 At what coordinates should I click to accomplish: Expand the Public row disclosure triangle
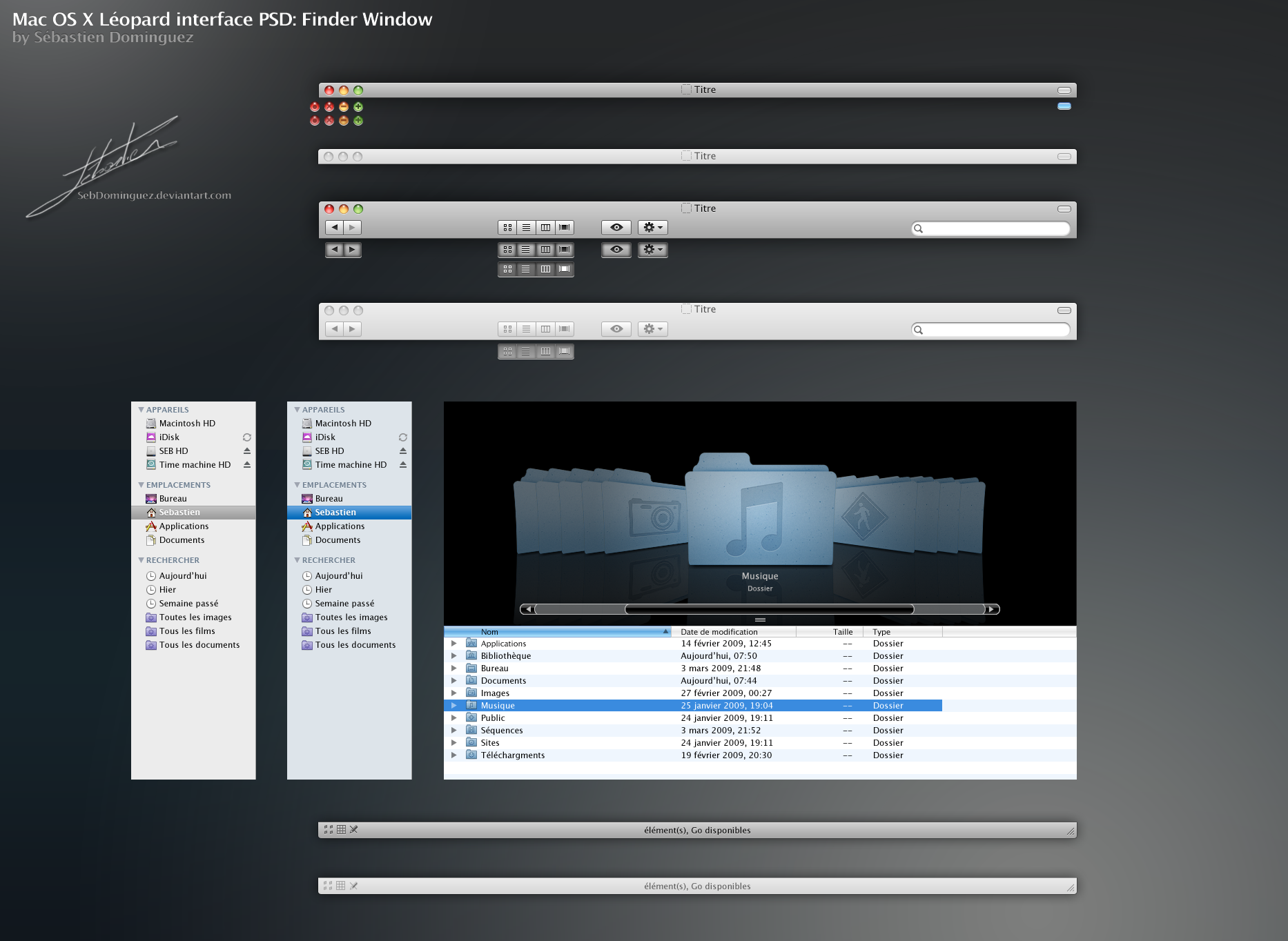click(x=453, y=718)
